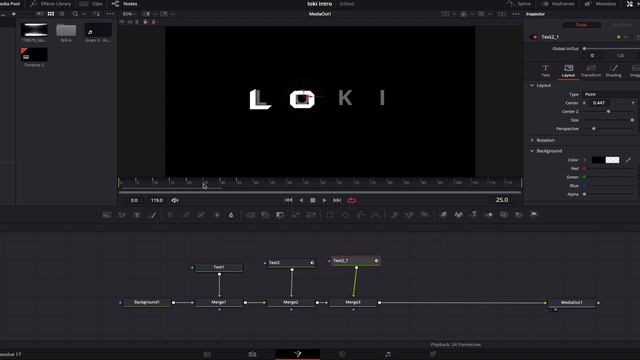Open the Layout Type dropdown

611,94
